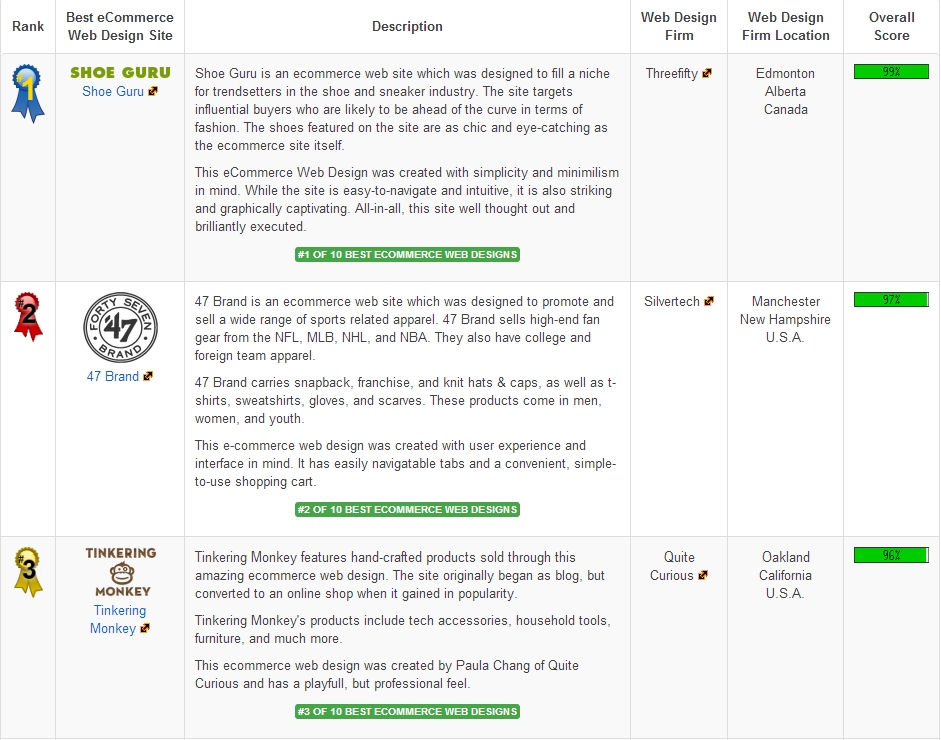Click external link icon beside Threefifty
This screenshot has width=941, height=740.
coord(708,74)
